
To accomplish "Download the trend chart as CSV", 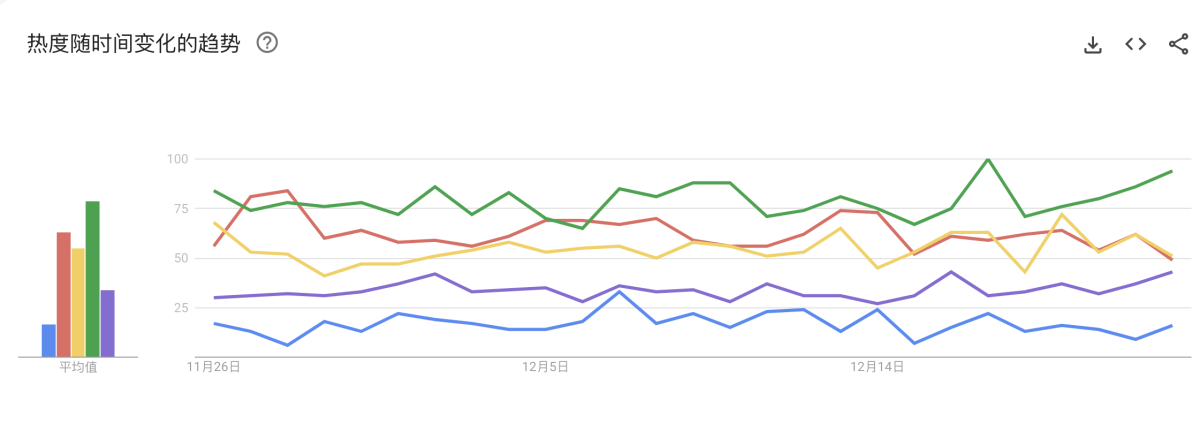I will [x=1093, y=45].
